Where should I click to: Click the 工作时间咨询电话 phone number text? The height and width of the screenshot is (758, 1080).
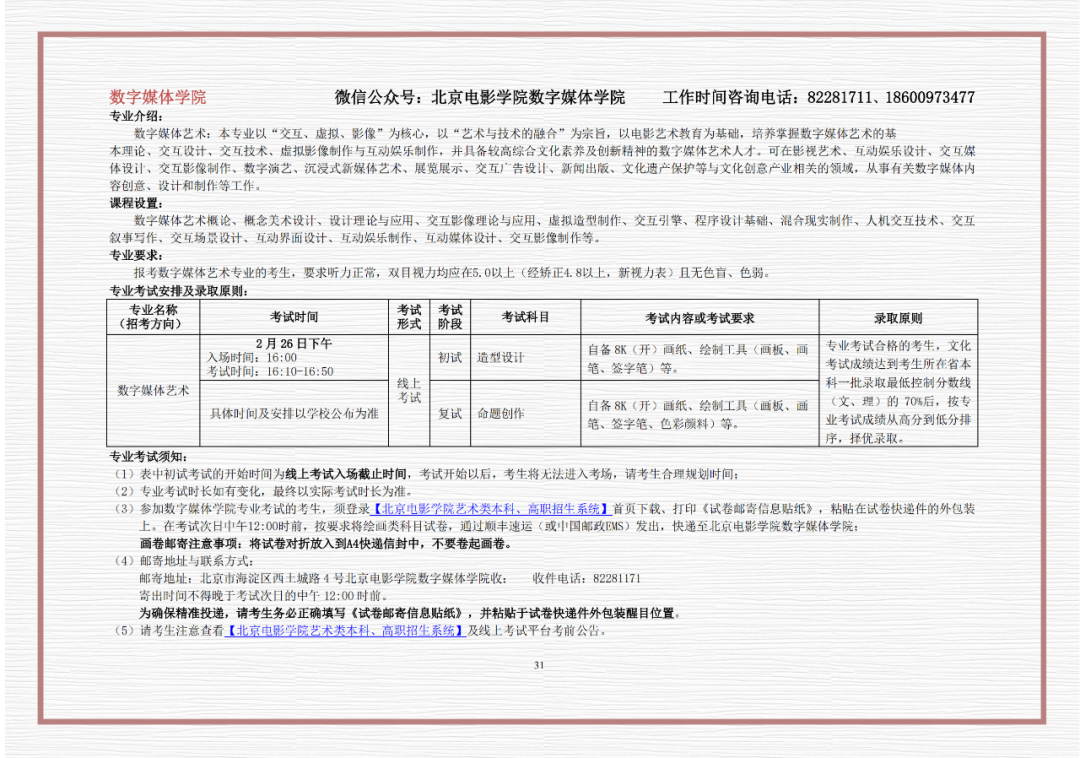pos(818,97)
